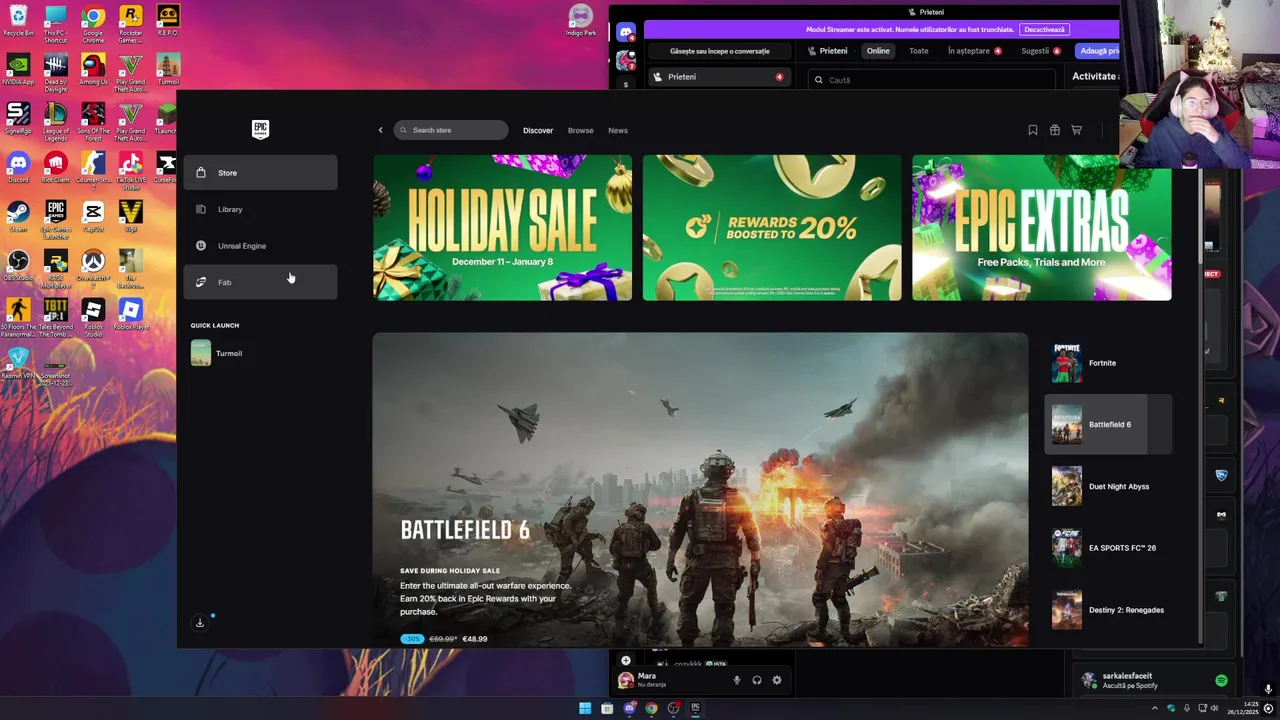Select Battlefield 6 in the featured list

point(1108,425)
